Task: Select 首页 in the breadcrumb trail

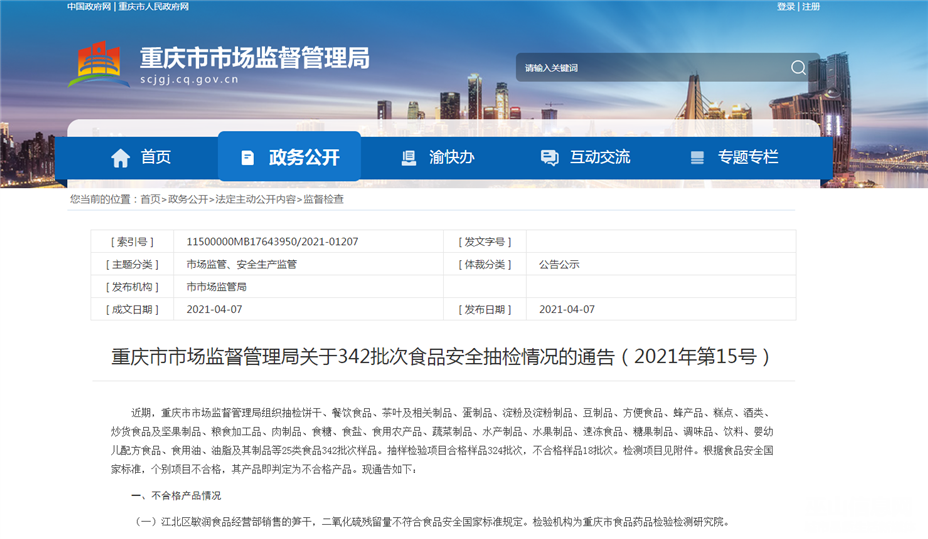Action: point(150,200)
